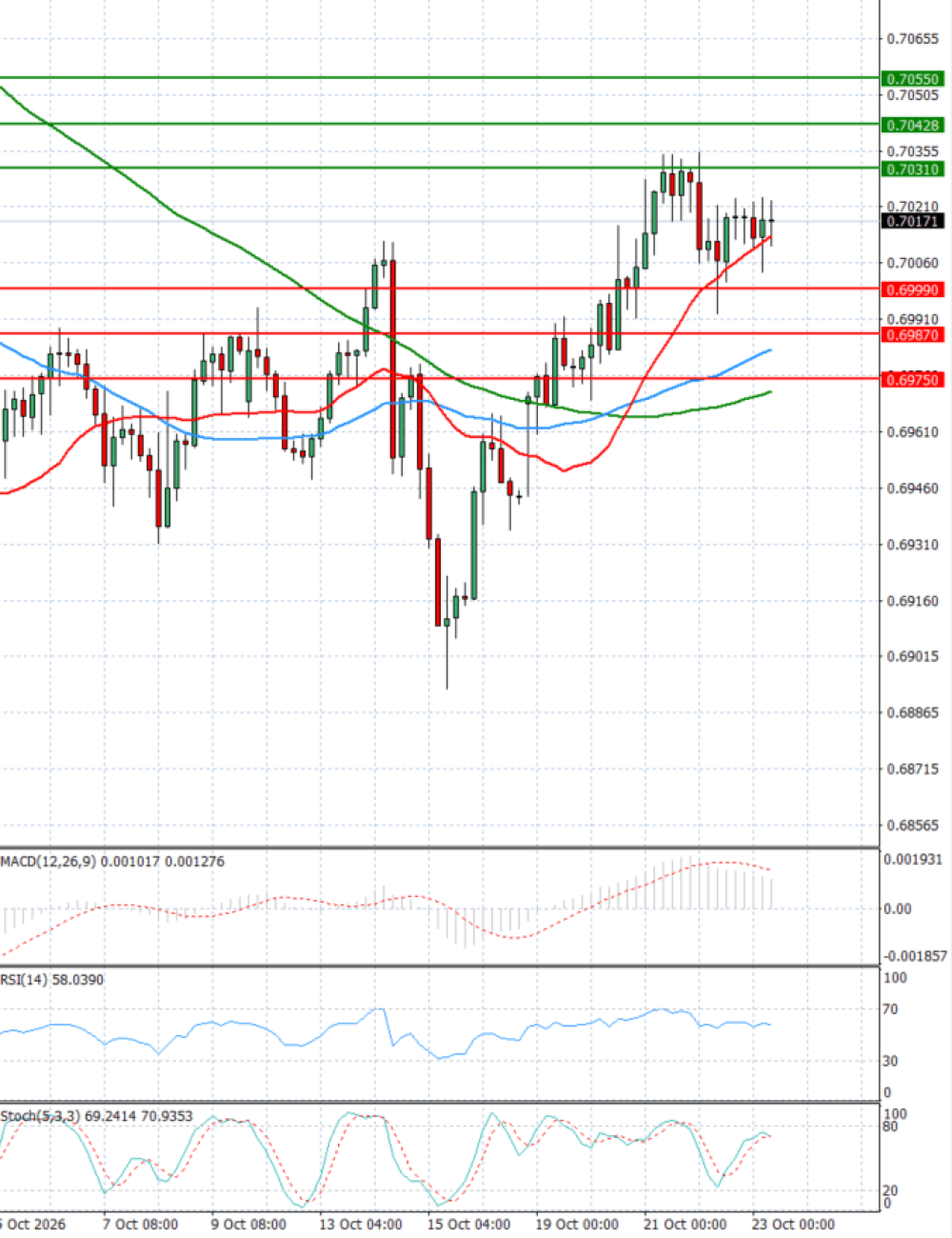
Task: Click the 0.68565 price axis value
Action: click(x=912, y=825)
